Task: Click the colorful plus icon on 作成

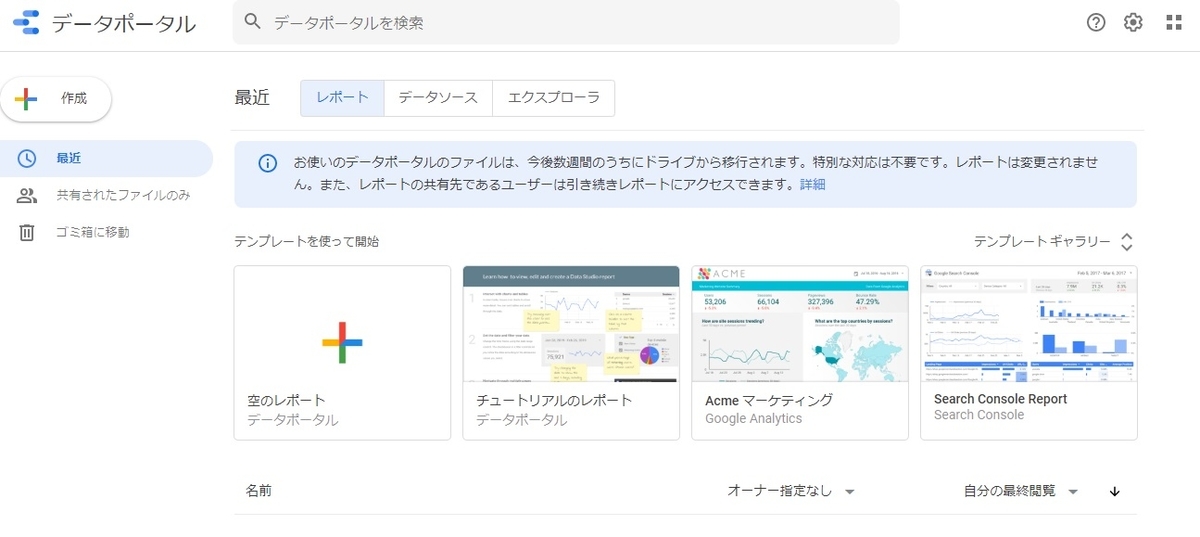Action: coord(26,98)
